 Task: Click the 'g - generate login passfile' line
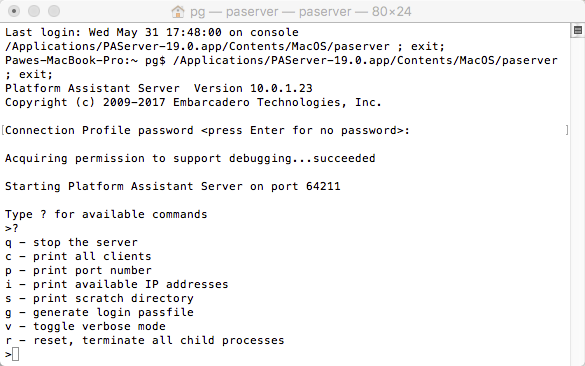point(99,312)
